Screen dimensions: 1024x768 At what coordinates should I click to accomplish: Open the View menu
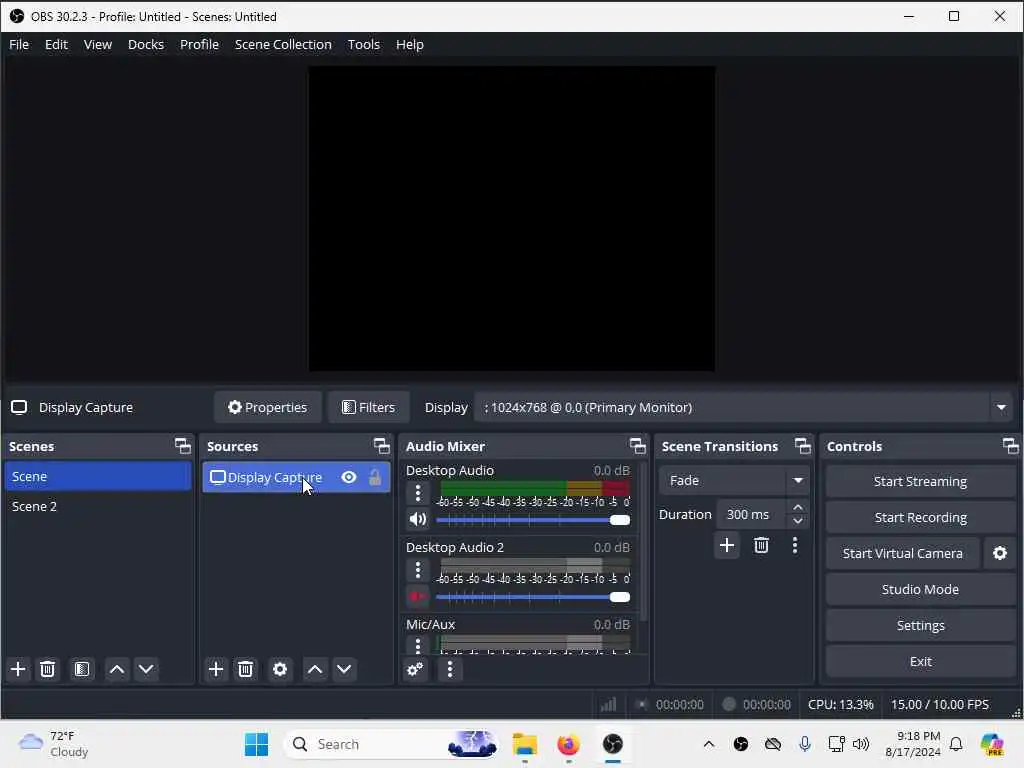pos(98,44)
